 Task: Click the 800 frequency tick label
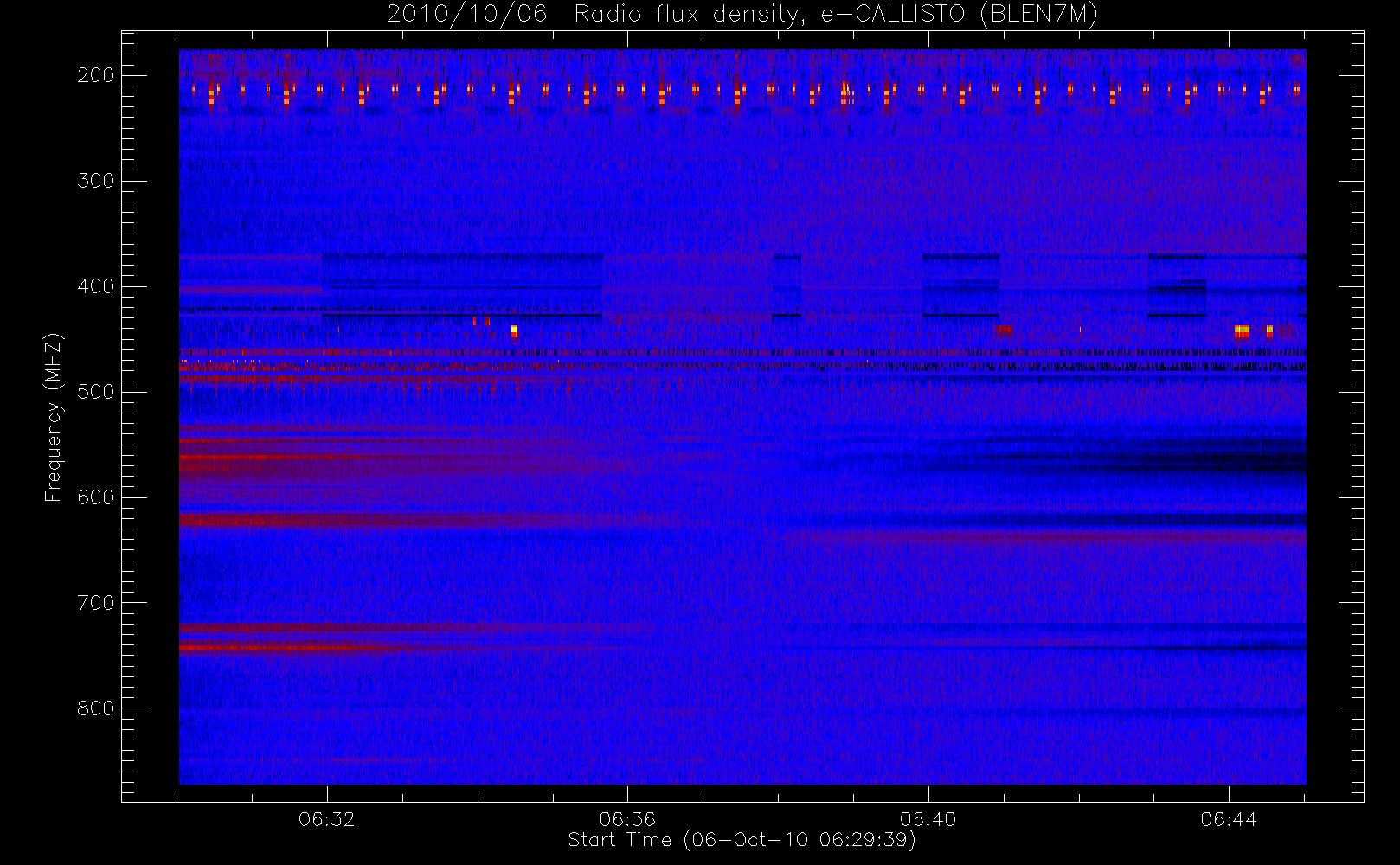pos(95,708)
